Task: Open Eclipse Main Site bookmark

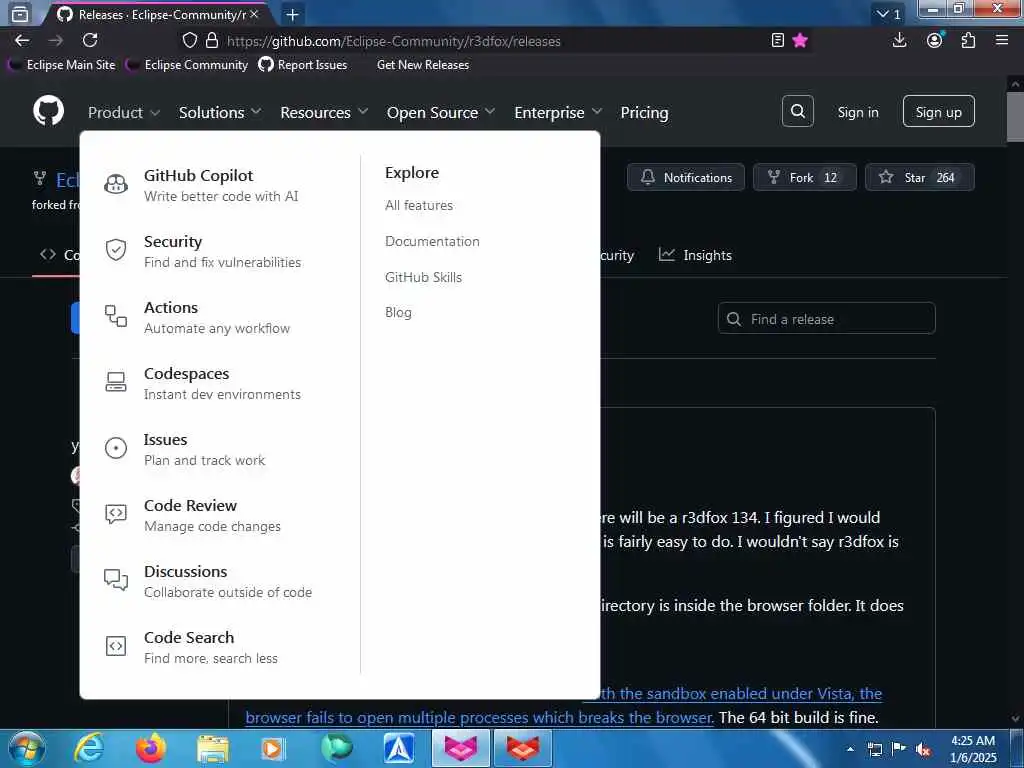Action: pos(63,65)
